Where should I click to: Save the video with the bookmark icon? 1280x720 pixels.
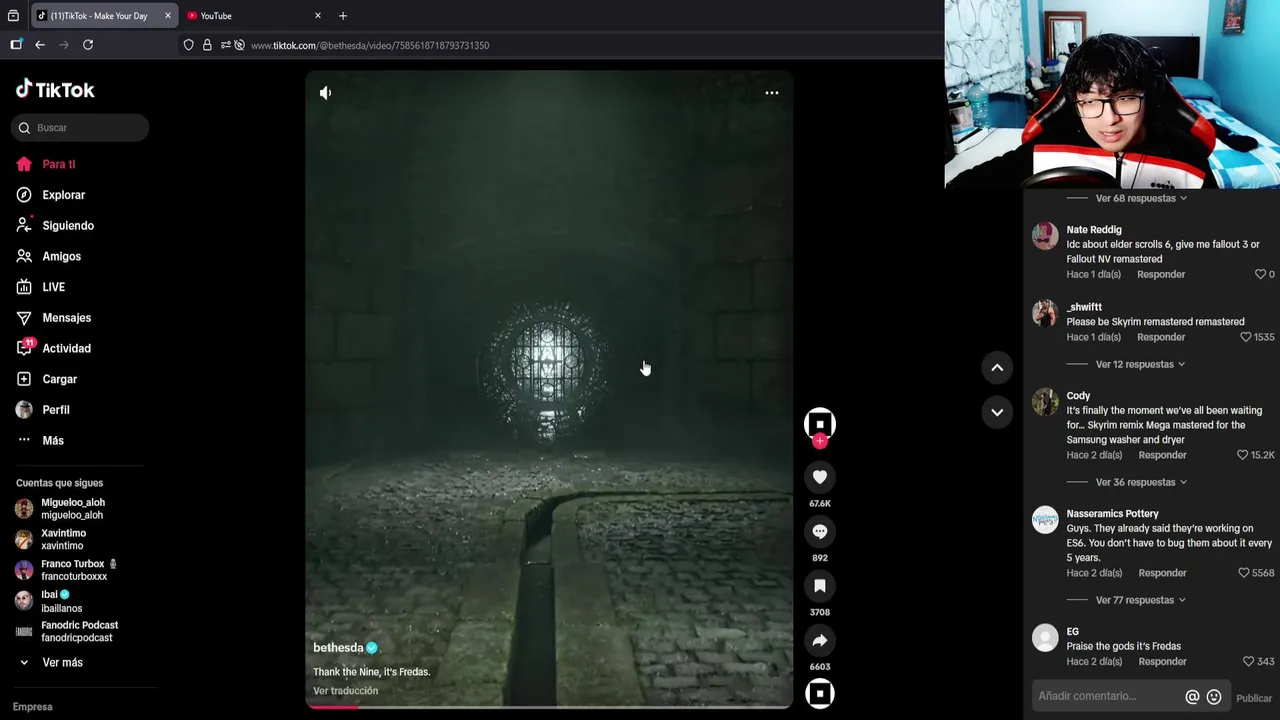pos(820,586)
